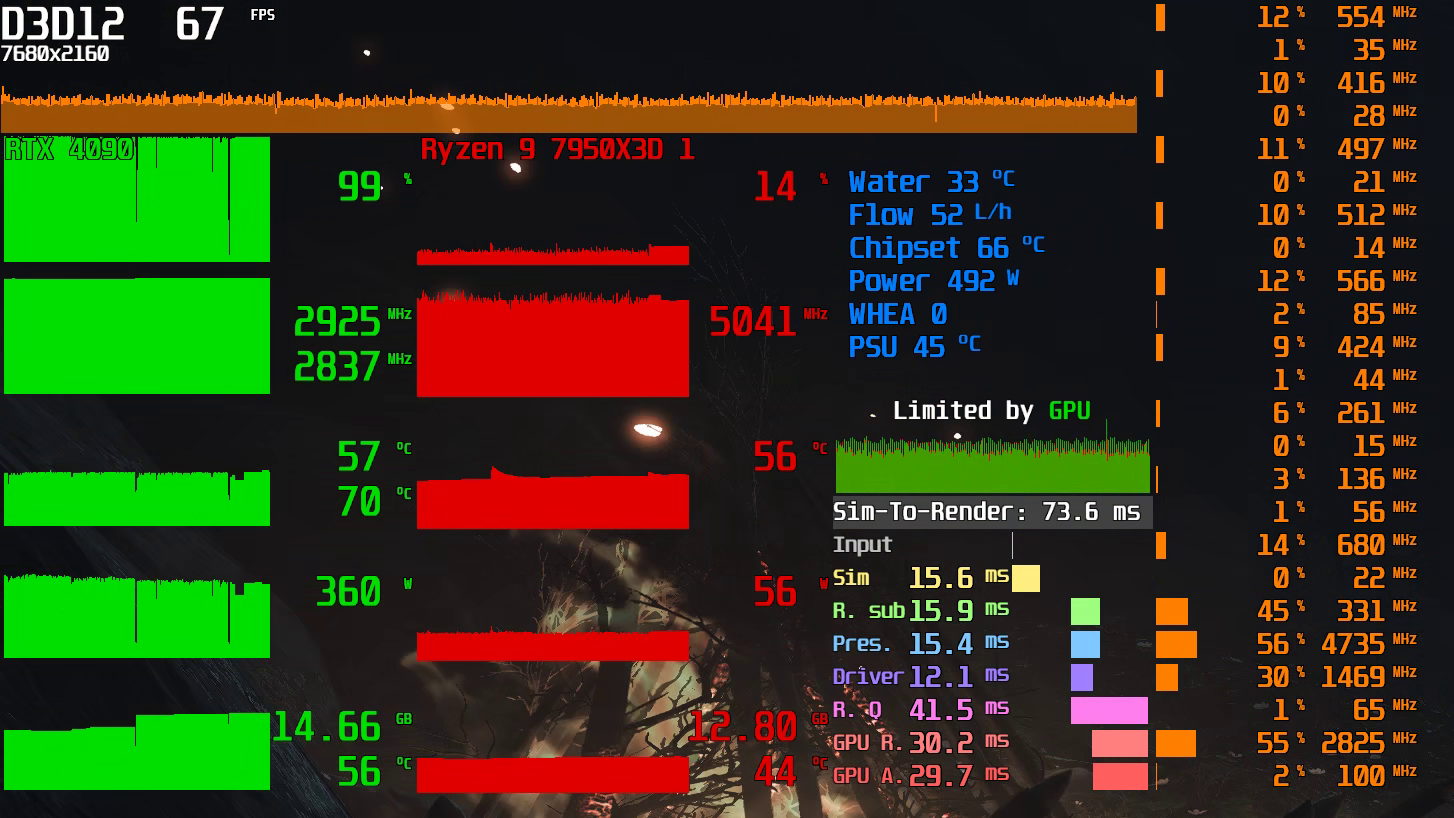Image resolution: width=1454 pixels, height=818 pixels.
Task: Click the green R. sub latency bar
Action: (x=1085, y=611)
